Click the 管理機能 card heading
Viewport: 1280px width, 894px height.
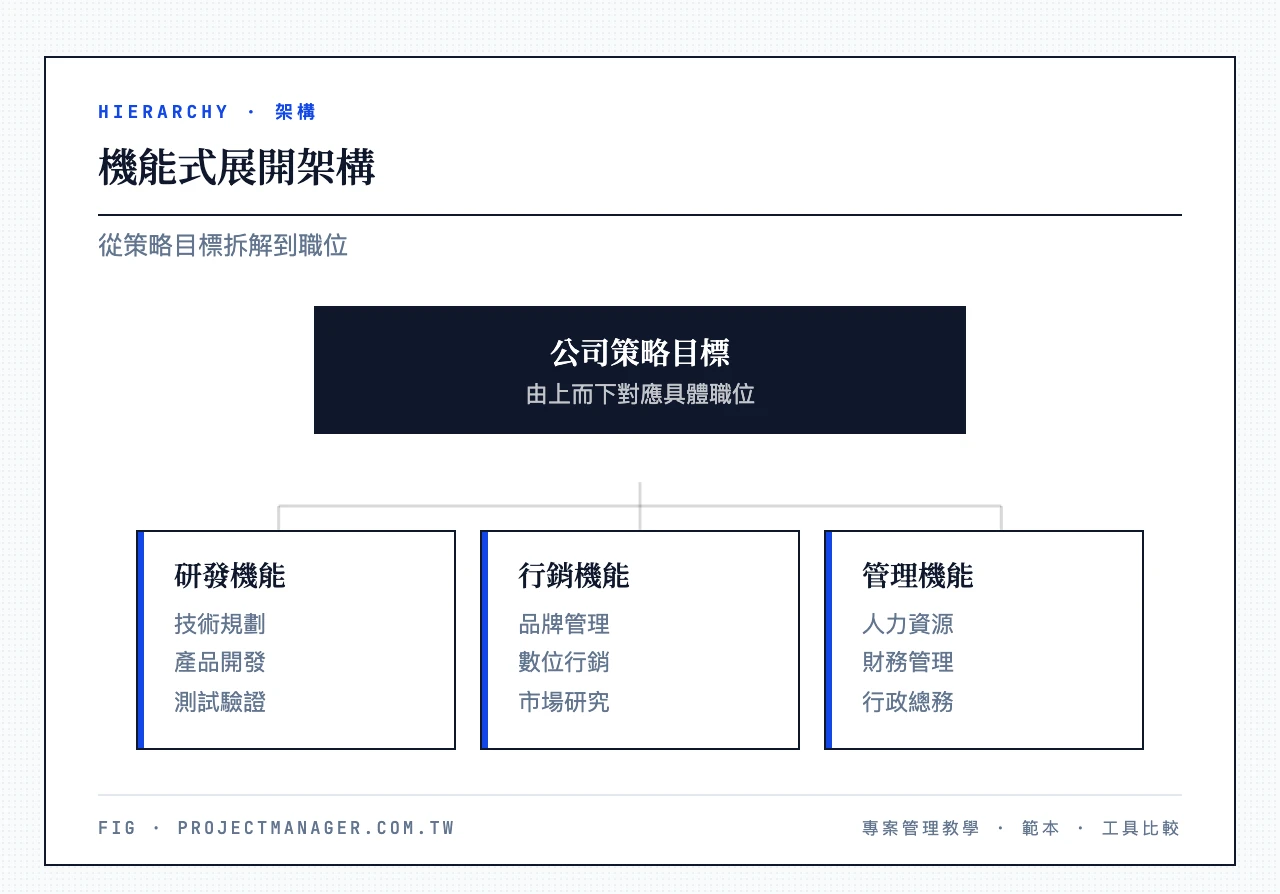pos(918,576)
